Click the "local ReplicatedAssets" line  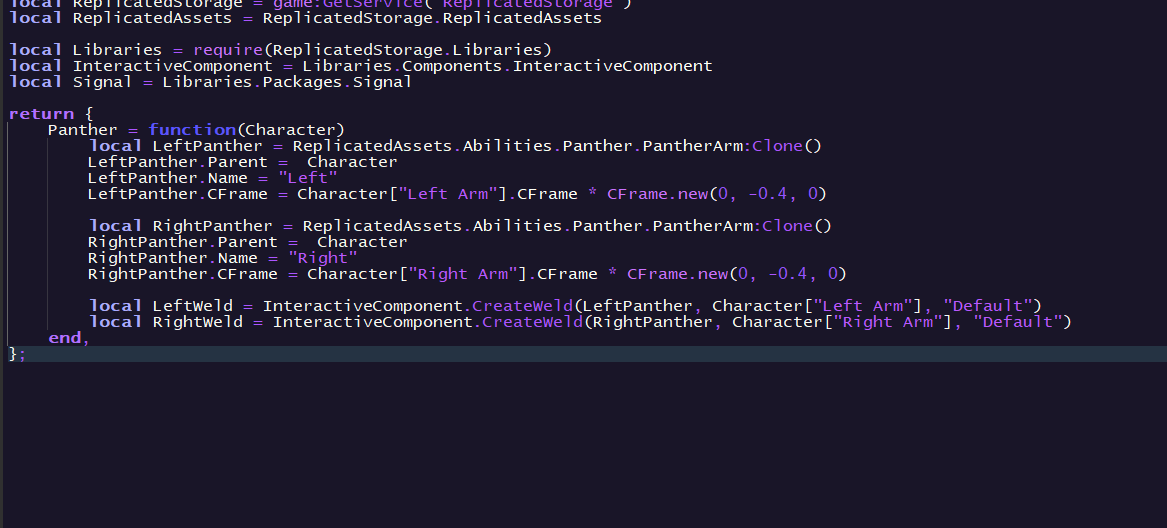click(305, 18)
